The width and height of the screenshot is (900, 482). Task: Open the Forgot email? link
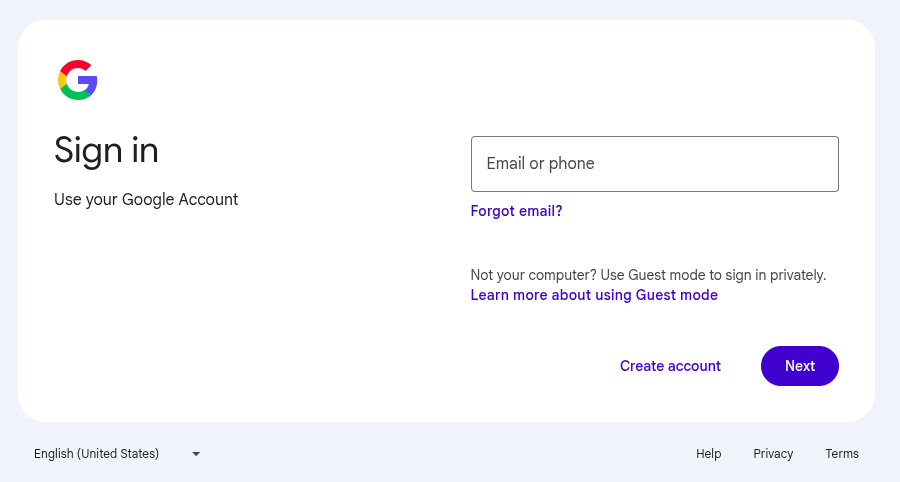pos(516,211)
